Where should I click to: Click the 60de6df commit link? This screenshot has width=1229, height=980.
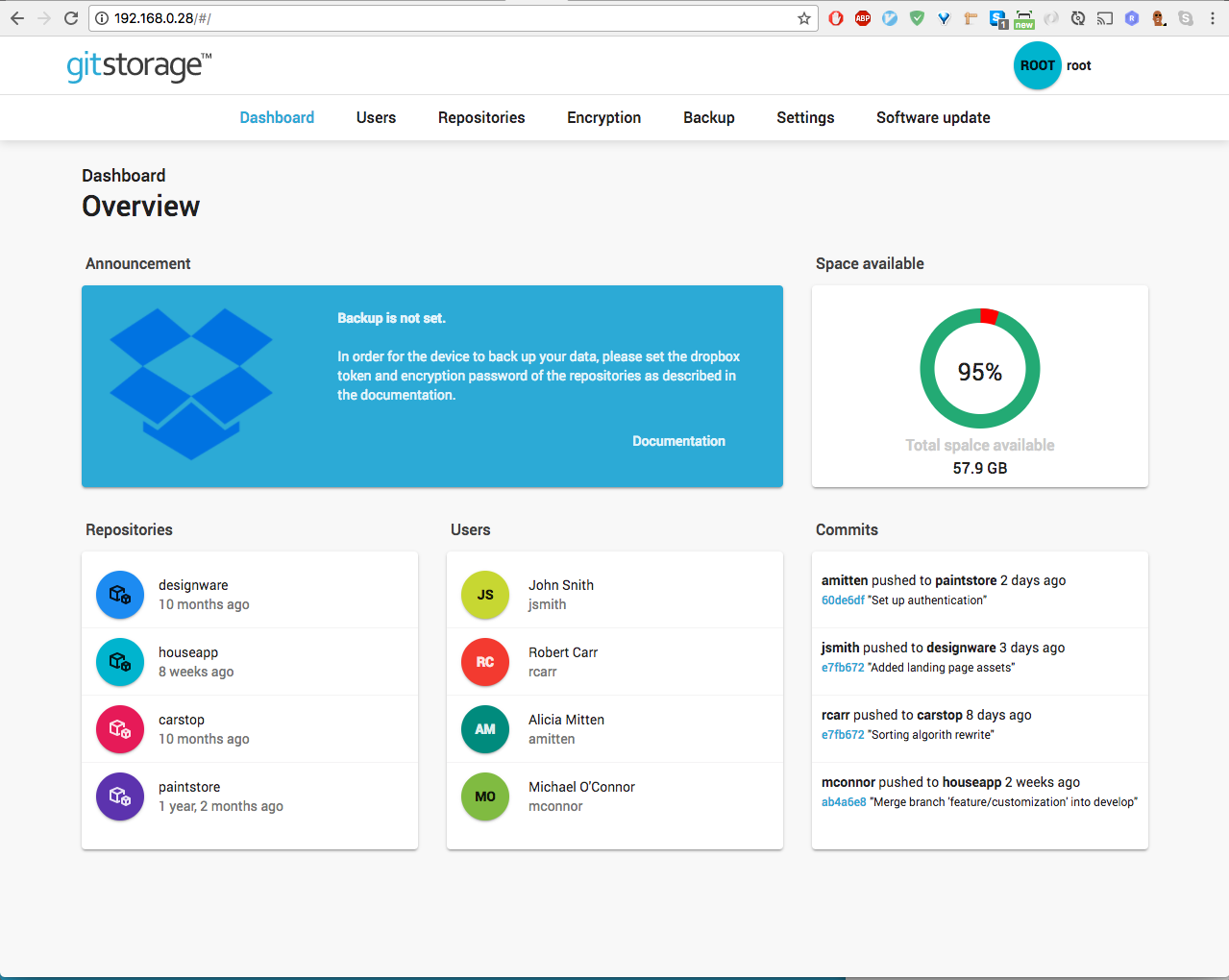842,600
